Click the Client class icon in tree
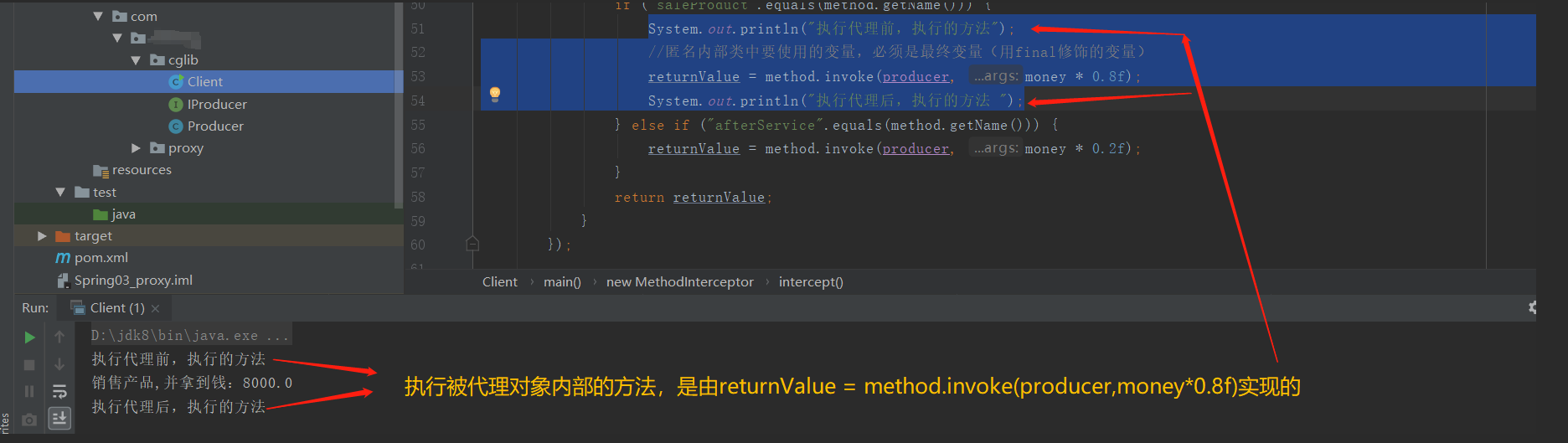This screenshot has height=443, width=1568. (176, 81)
